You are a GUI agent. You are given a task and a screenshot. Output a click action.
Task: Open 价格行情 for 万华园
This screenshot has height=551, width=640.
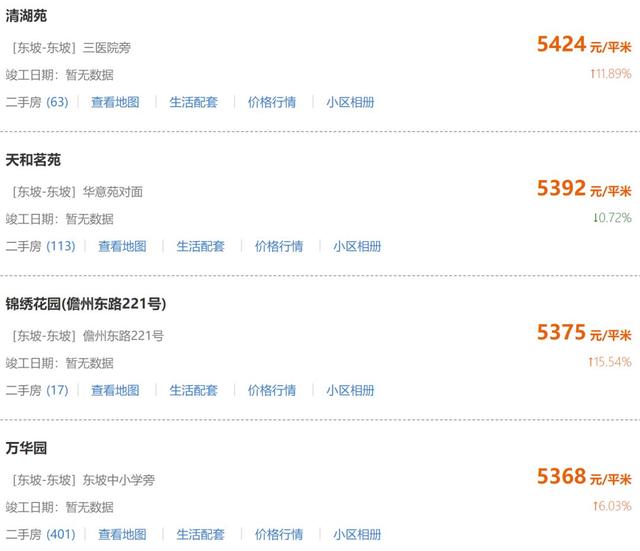tap(279, 534)
